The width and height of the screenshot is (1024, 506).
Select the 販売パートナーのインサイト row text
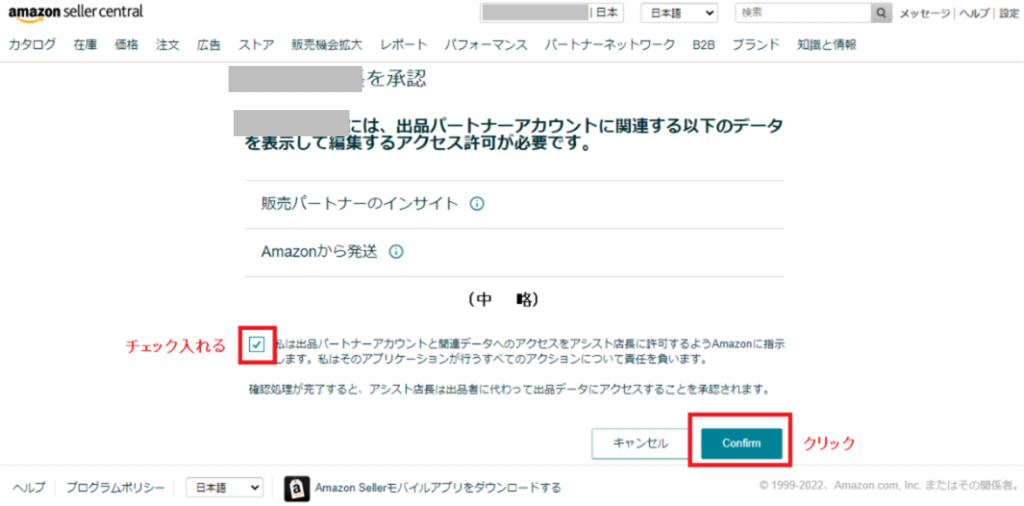tap(360, 204)
